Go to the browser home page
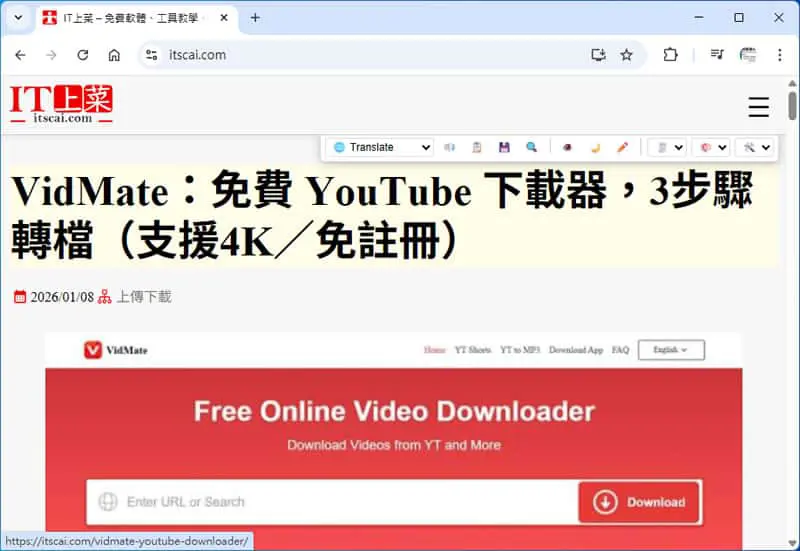Screen dimensions: 800x551 coord(114,55)
